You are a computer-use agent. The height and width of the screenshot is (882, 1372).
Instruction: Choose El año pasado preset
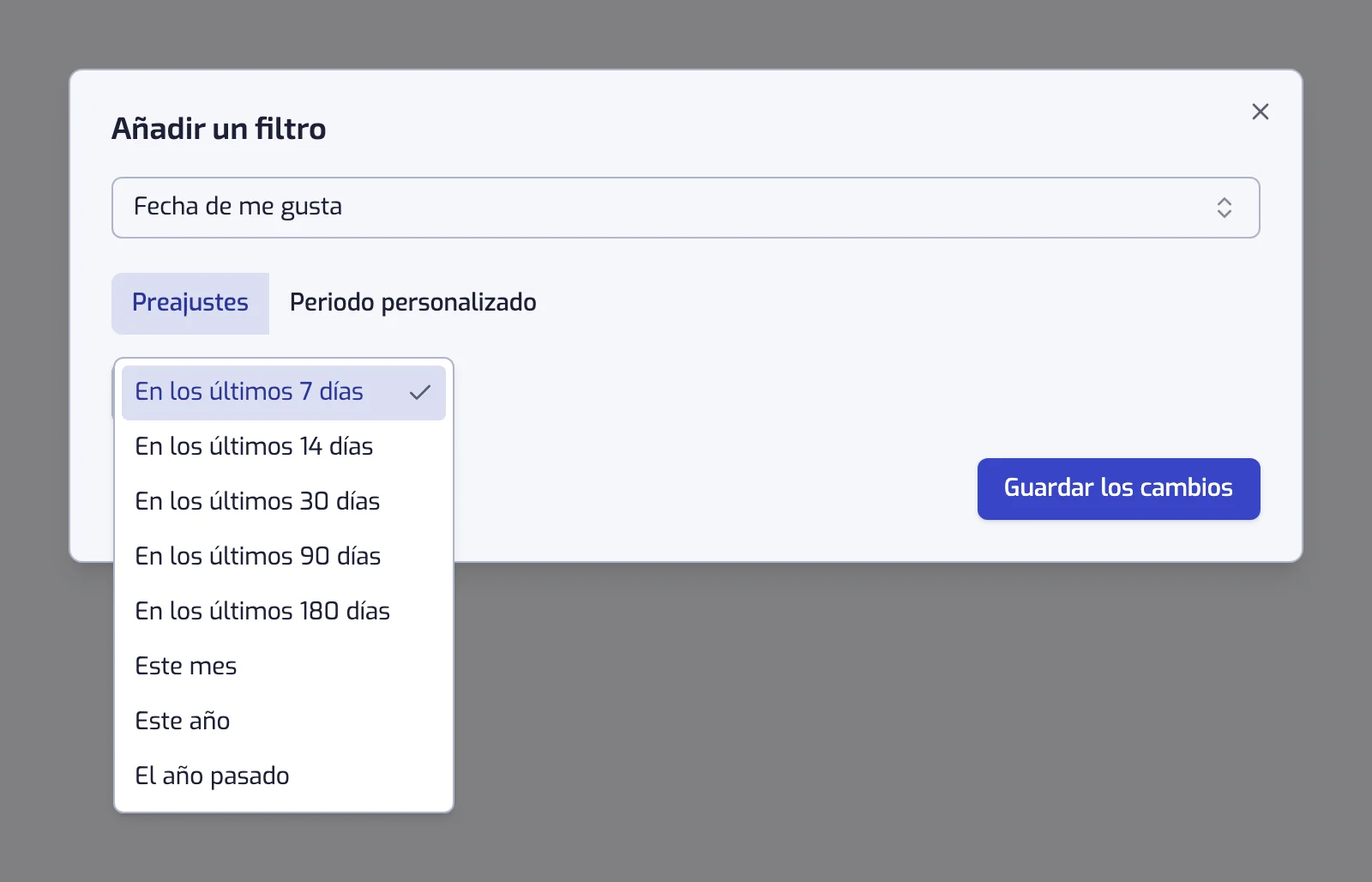(x=284, y=776)
